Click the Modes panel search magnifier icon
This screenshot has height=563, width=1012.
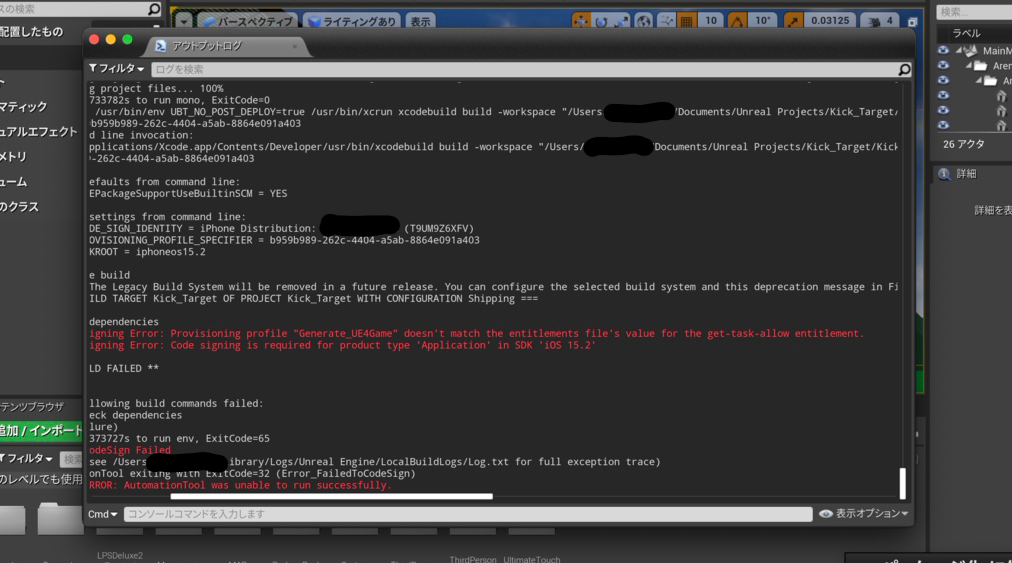click(x=154, y=9)
